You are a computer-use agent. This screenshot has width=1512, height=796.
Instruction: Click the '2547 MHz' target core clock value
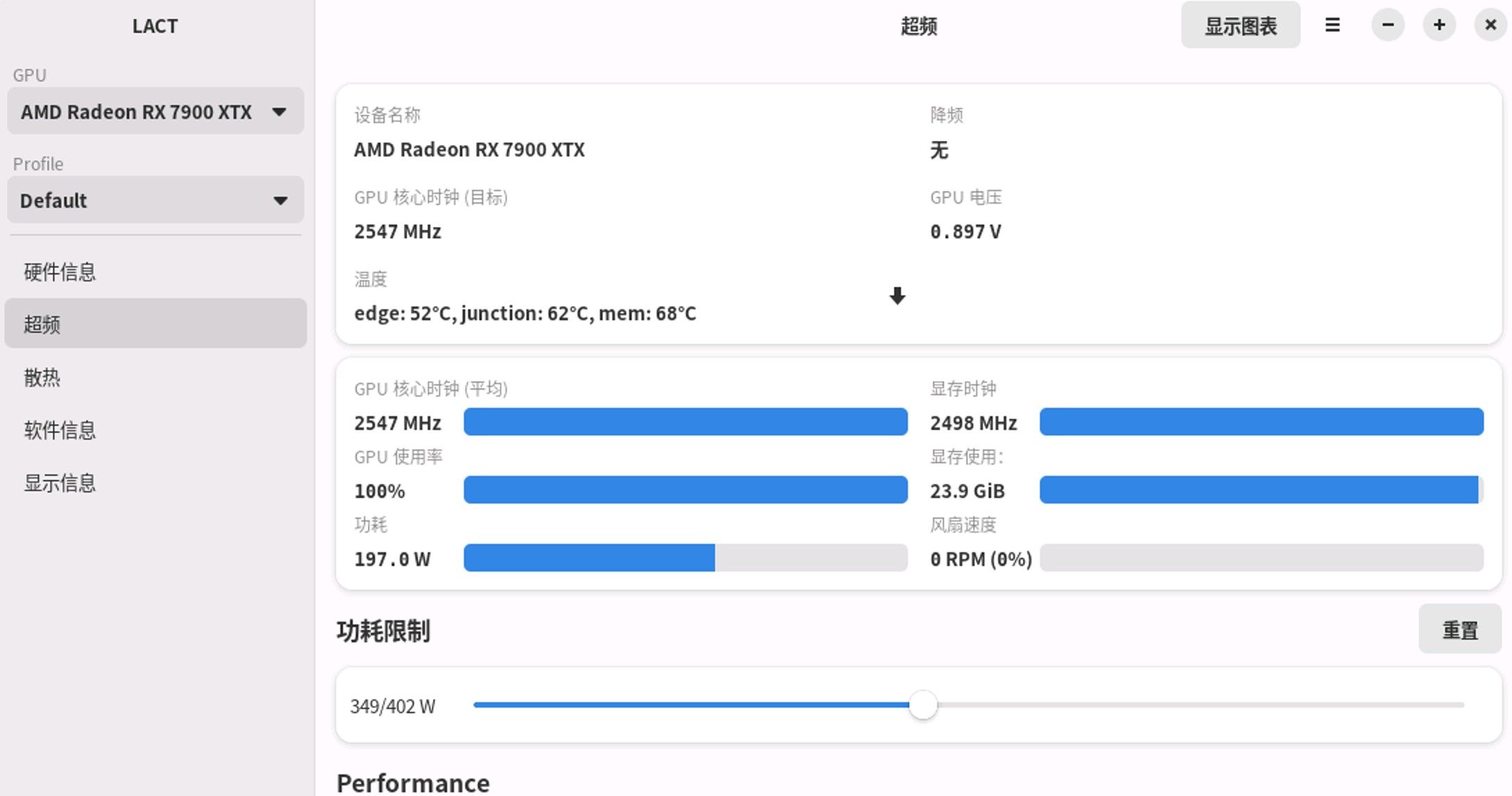click(398, 232)
